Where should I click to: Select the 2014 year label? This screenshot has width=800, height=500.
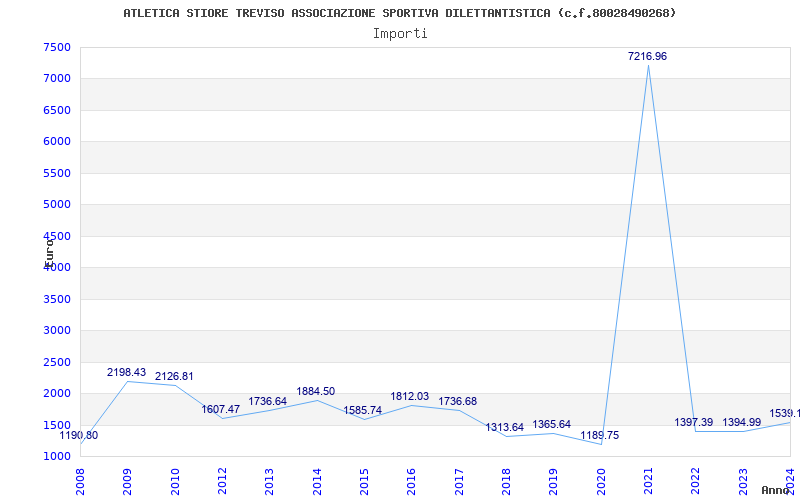(x=317, y=480)
